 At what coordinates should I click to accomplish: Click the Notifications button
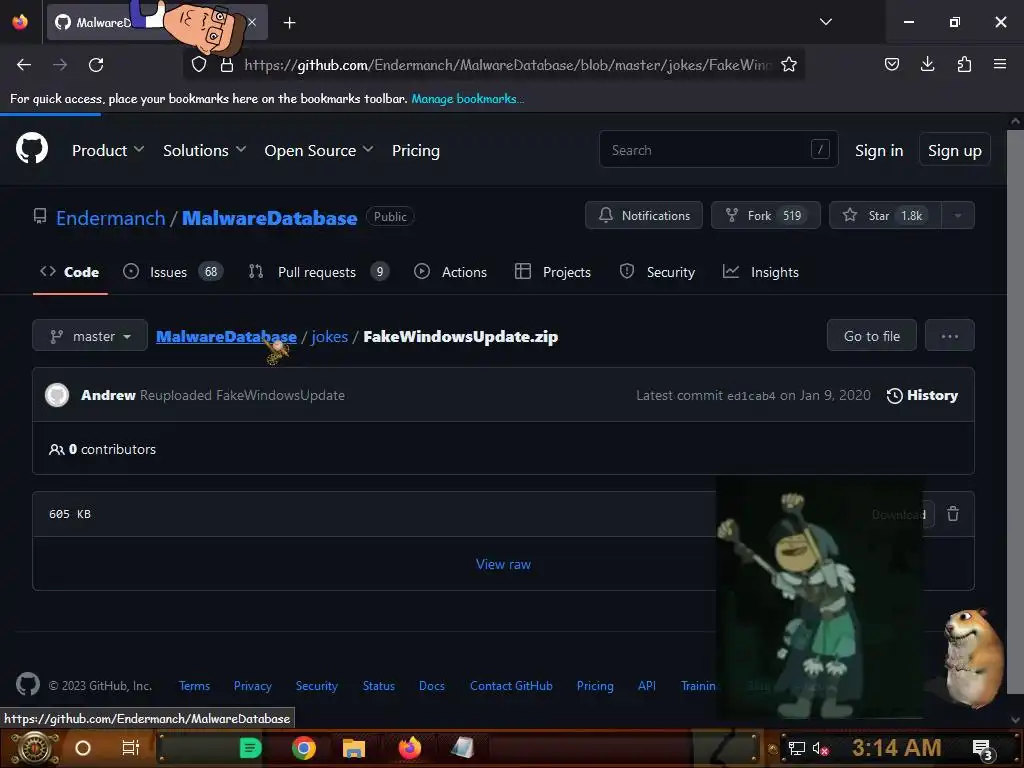pyautogui.click(x=644, y=216)
